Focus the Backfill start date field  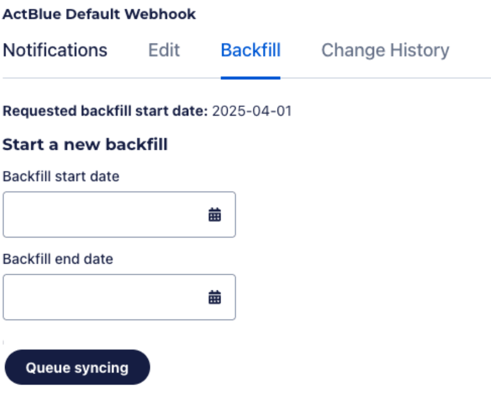click(119, 215)
